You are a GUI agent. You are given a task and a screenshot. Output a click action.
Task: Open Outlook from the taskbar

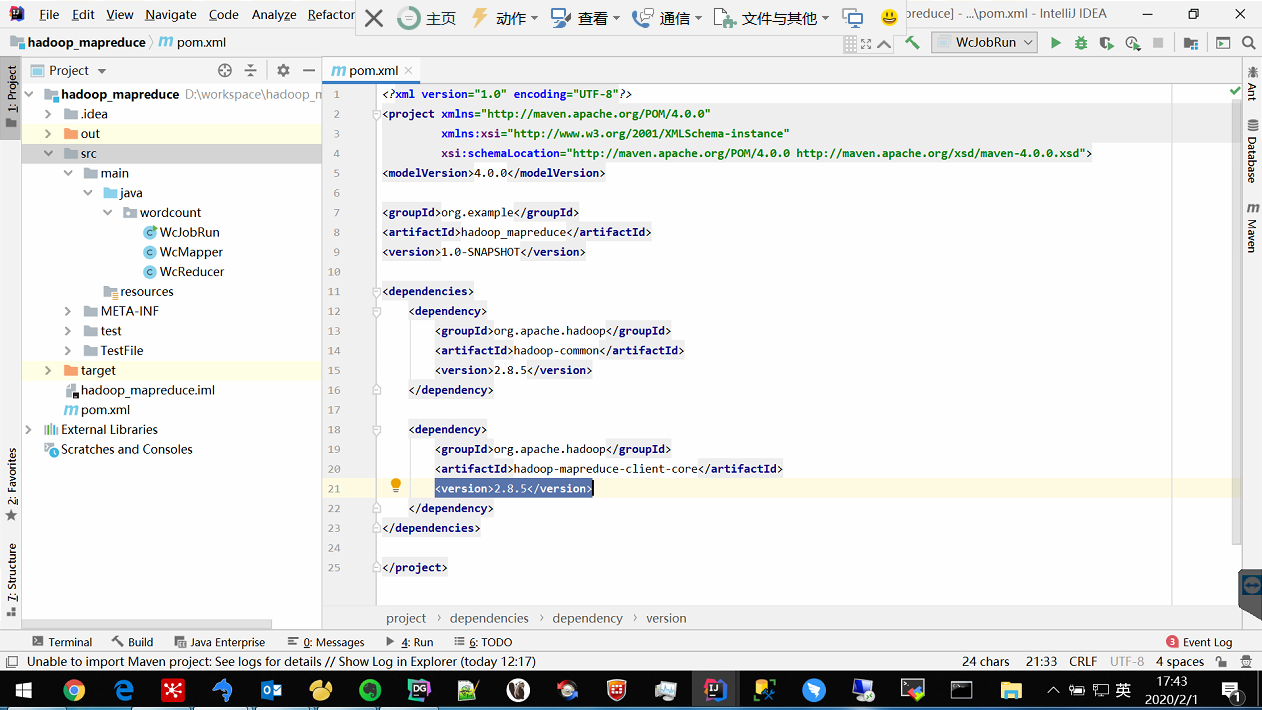272,690
